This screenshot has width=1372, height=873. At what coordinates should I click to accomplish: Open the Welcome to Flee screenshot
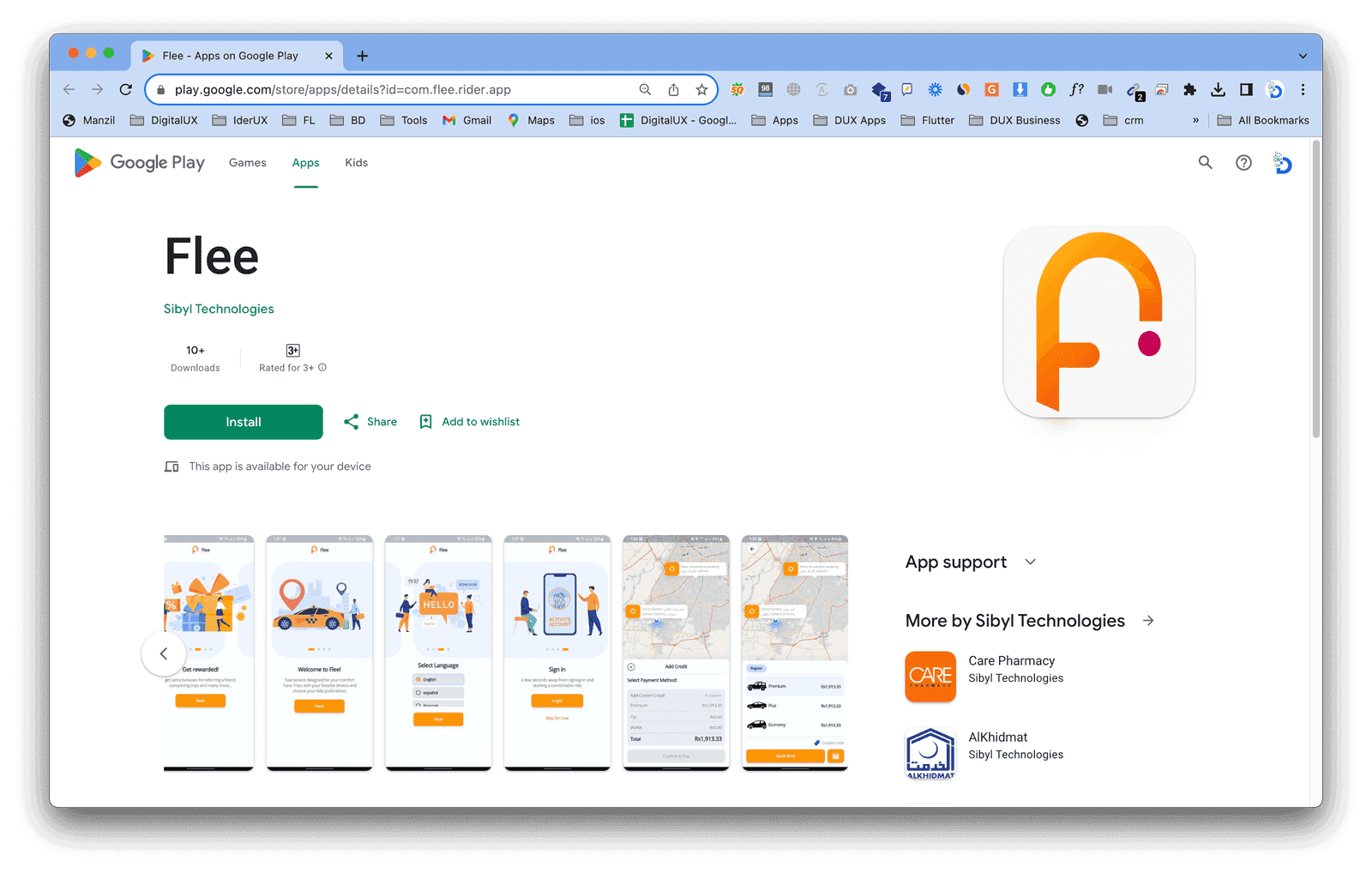tap(320, 653)
